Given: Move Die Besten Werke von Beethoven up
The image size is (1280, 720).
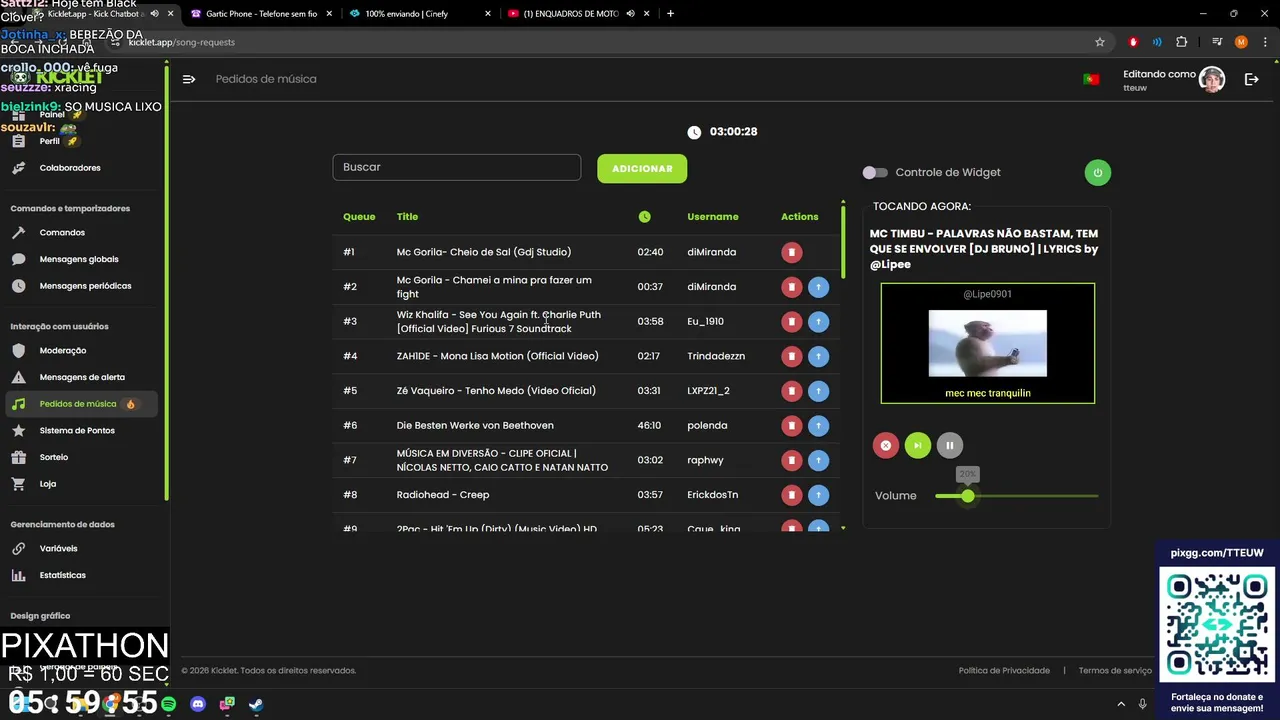Looking at the screenshot, I should (x=818, y=425).
